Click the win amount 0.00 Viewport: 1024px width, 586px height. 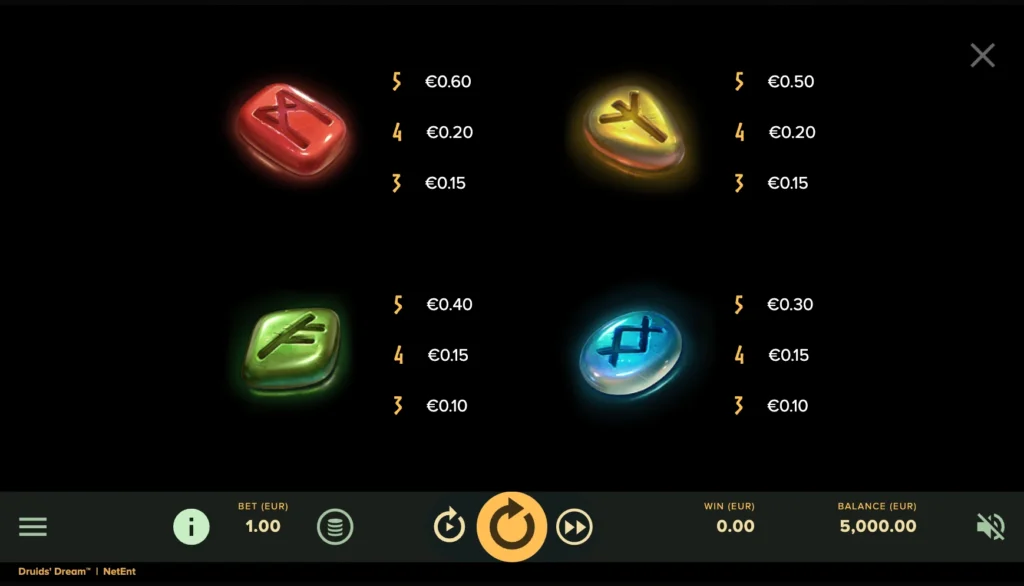735,526
